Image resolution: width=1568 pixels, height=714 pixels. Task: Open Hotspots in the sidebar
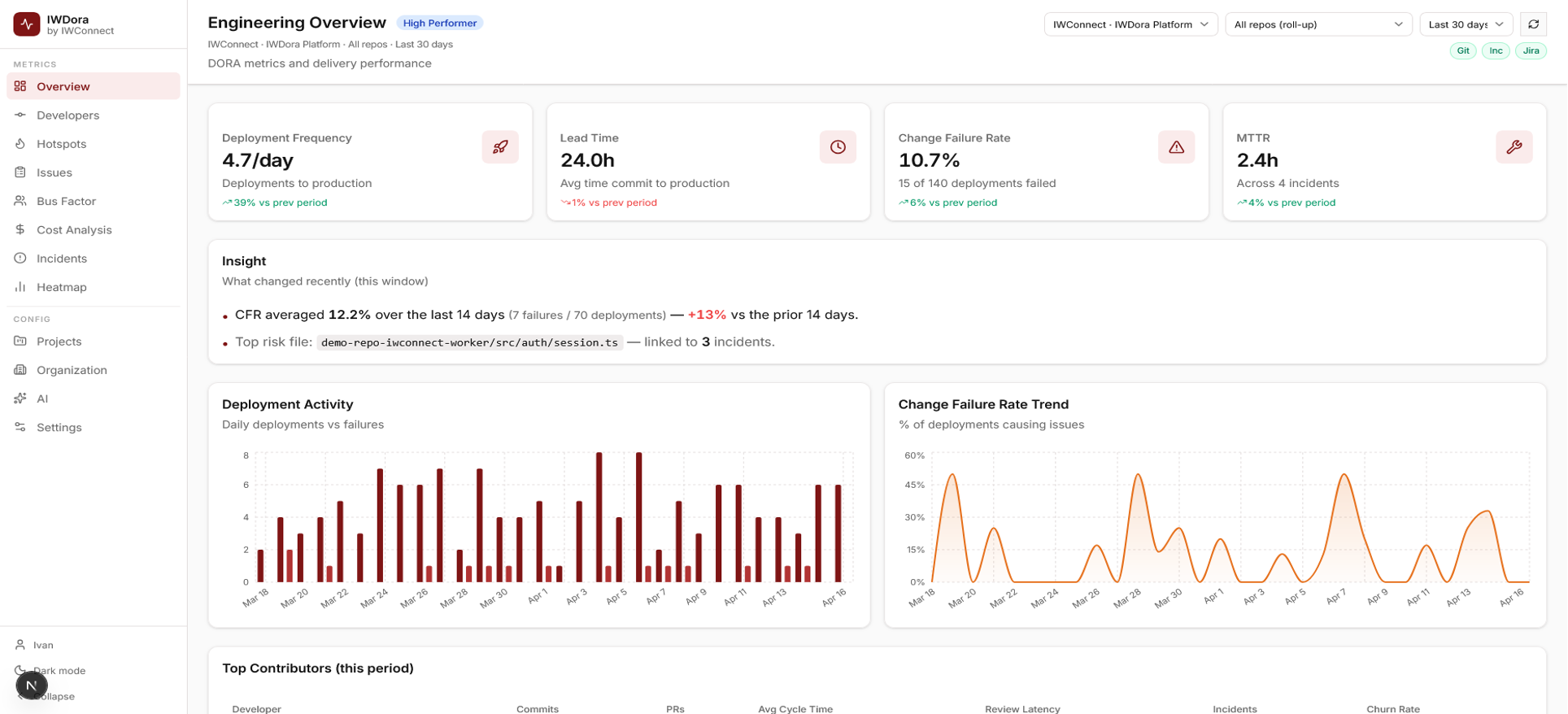click(94, 144)
